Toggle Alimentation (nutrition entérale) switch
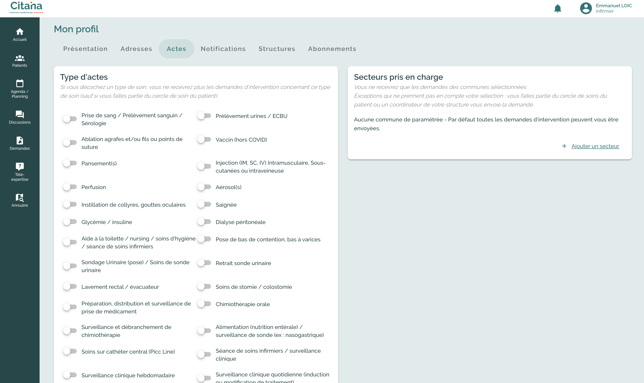644x383 pixels. coord(204,331)
